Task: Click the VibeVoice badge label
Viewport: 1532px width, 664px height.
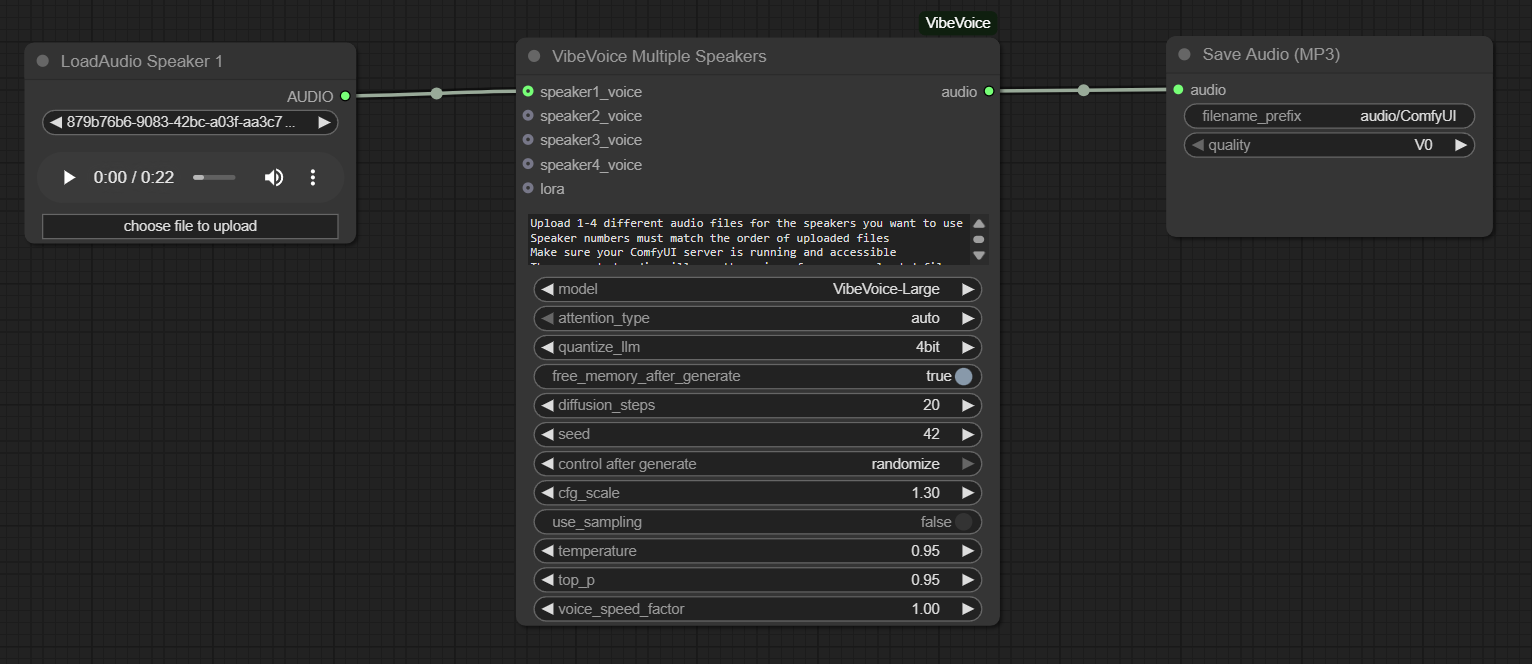Action: tap(957, 23)
